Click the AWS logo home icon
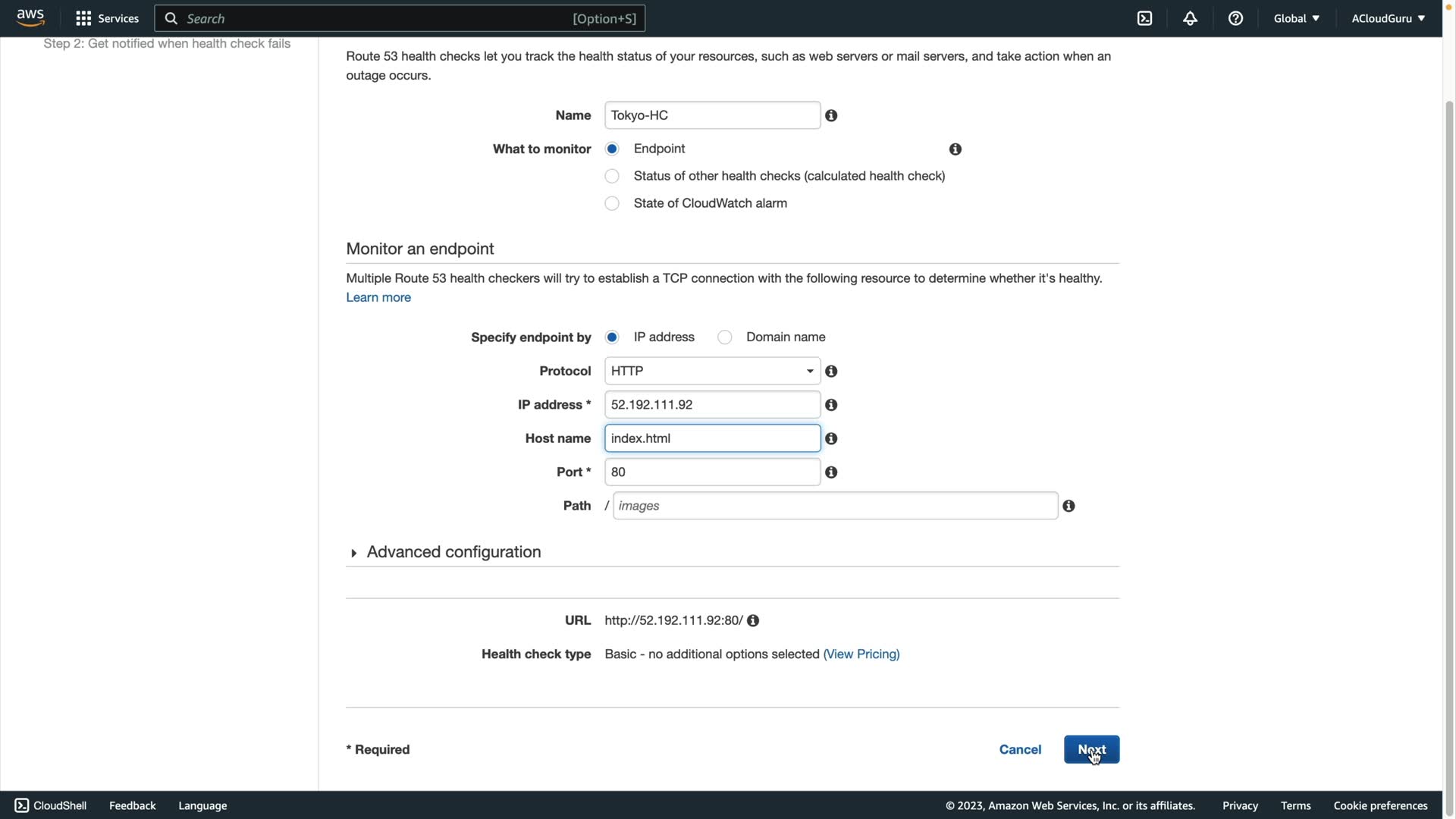 [x=30, y=17]
